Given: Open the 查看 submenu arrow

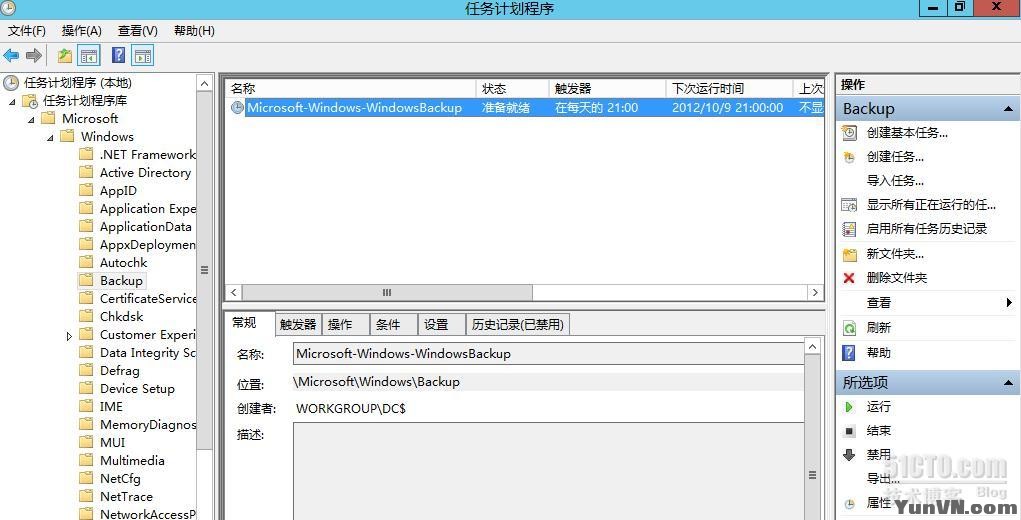Looking at the screenshot, I should (1009, 303).
